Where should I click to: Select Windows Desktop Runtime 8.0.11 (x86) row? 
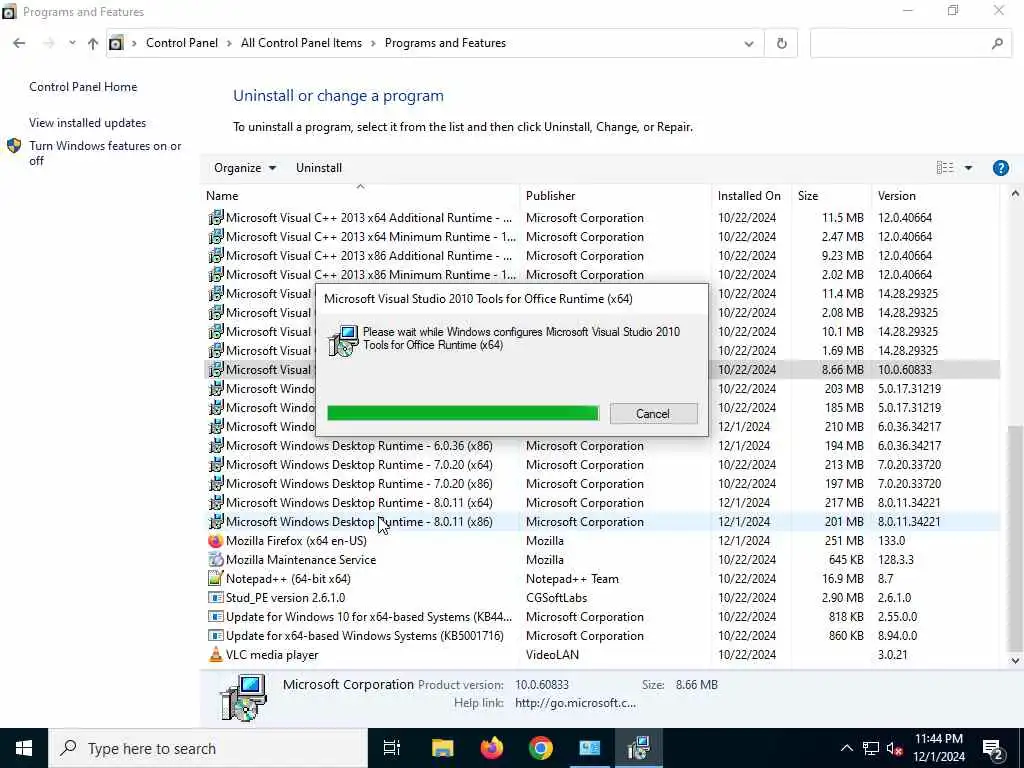click(x=601, y=522)
